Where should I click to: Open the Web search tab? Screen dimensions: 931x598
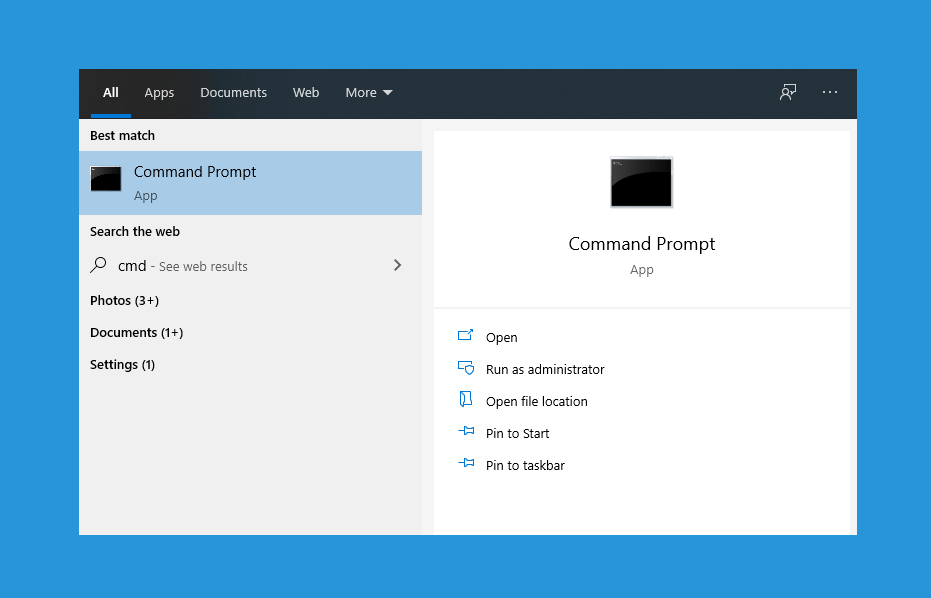[306, 92]
